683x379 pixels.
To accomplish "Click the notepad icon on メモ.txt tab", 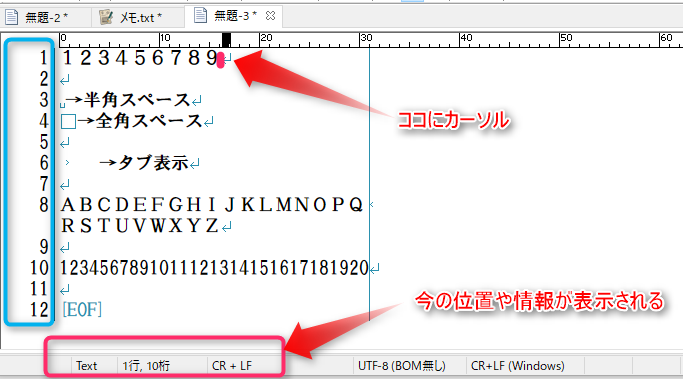I will 106,17.
